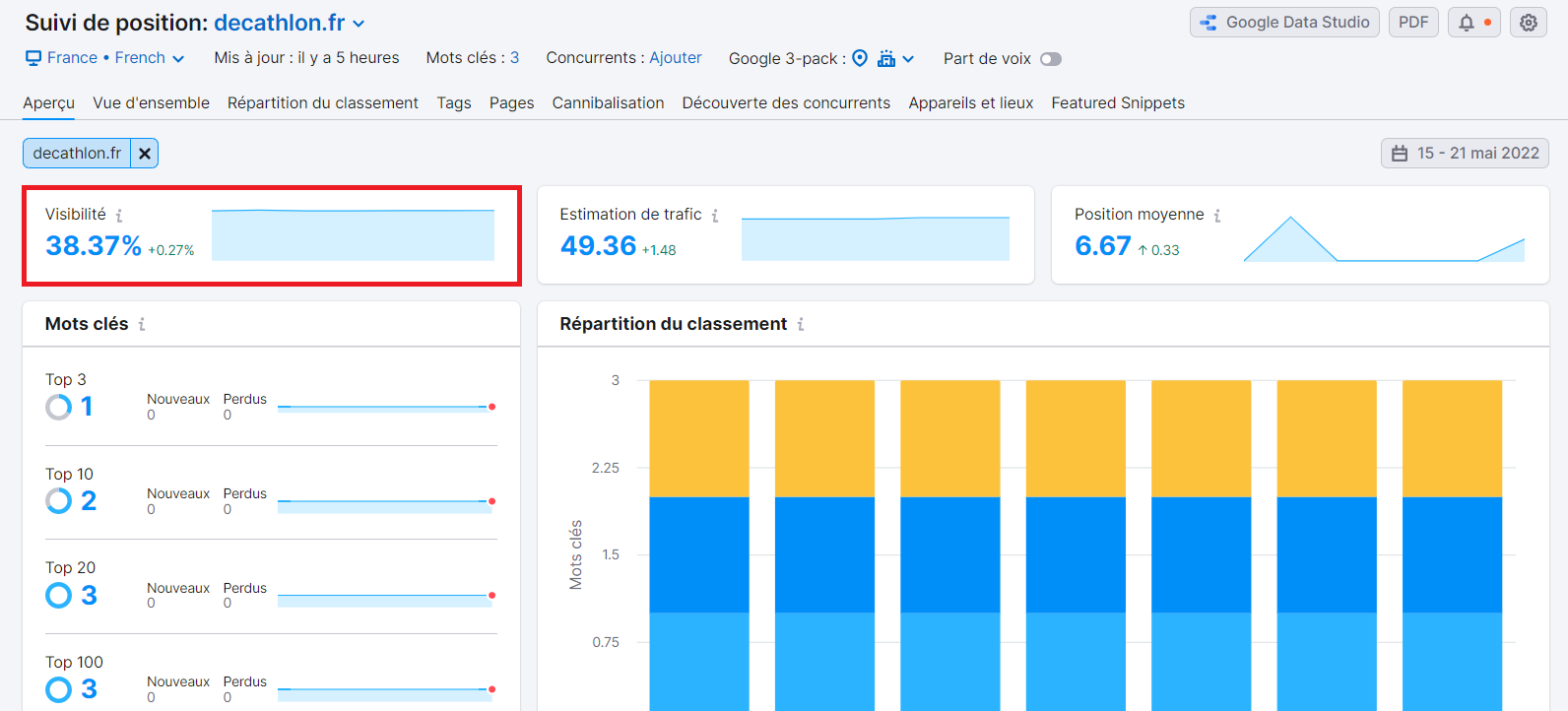Click the Top 20 trend line red endpoint
Viewport: 1568px width, 711px height.
(x=492, y=596)
